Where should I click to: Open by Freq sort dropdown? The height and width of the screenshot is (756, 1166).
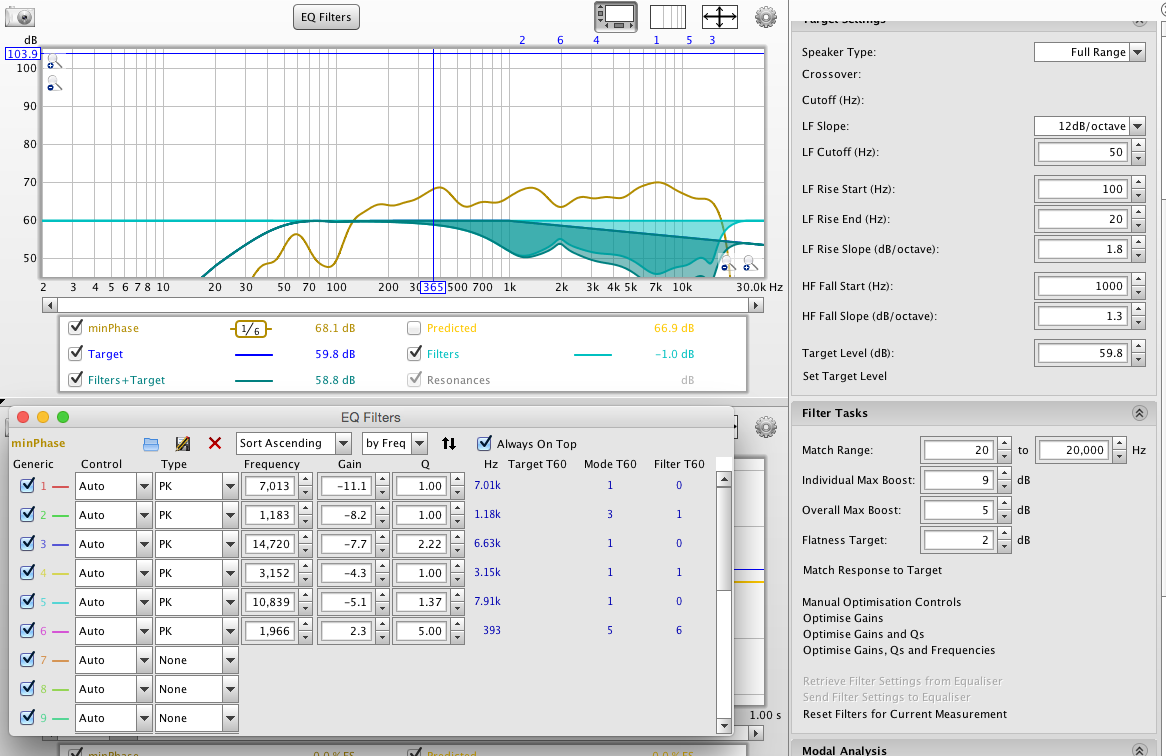394,444
